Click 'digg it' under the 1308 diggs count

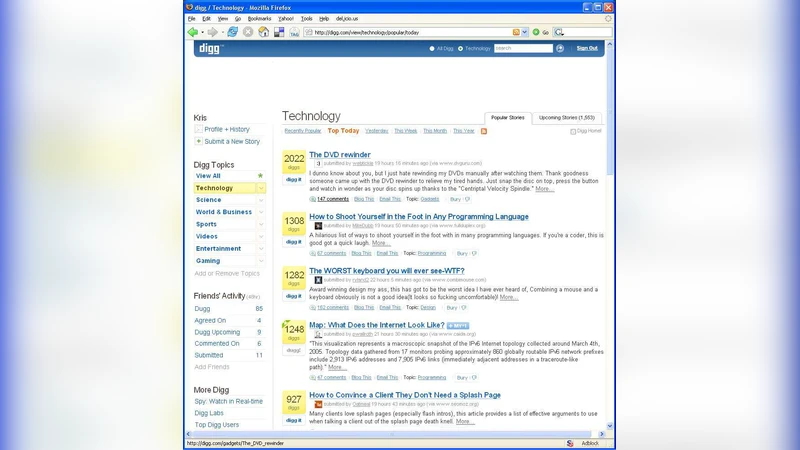tap(294, 242)
